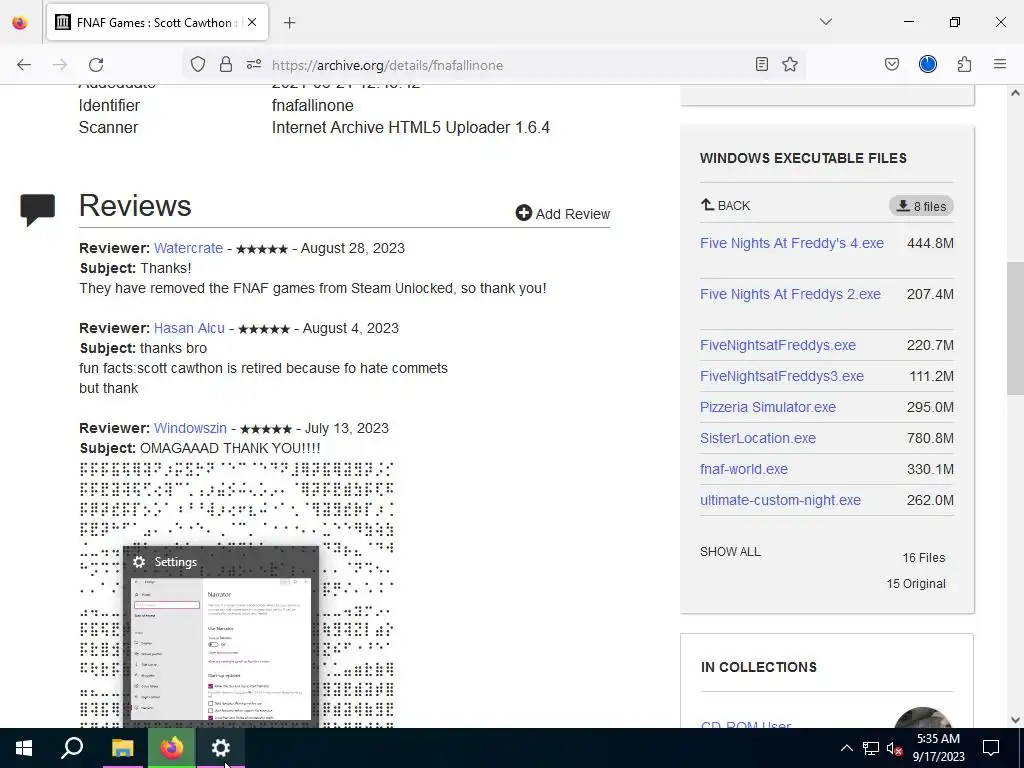The height and width of the screenshot is (768, 1024).
Task: Open reviewer Hasan Alcu's profile
Action: tap(189, 328)
